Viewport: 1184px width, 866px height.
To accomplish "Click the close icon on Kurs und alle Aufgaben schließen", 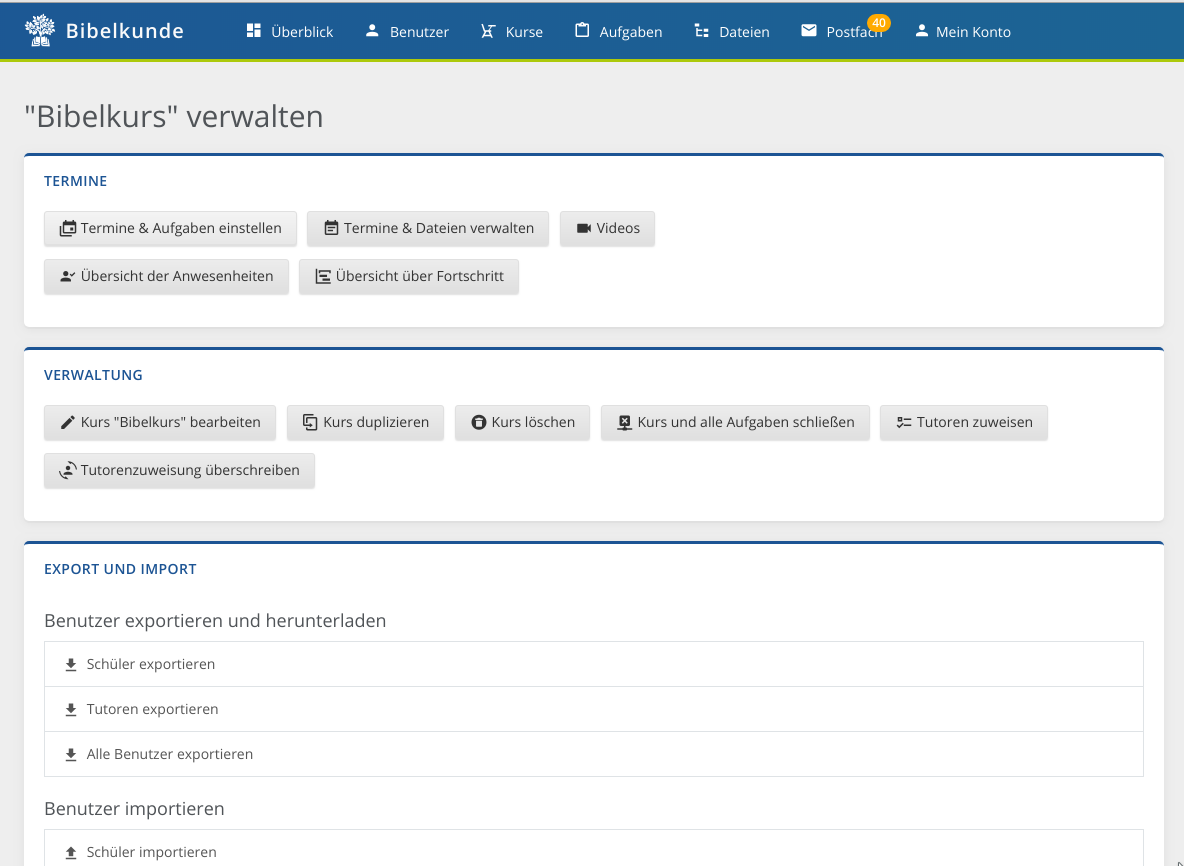I will point(624,423).
